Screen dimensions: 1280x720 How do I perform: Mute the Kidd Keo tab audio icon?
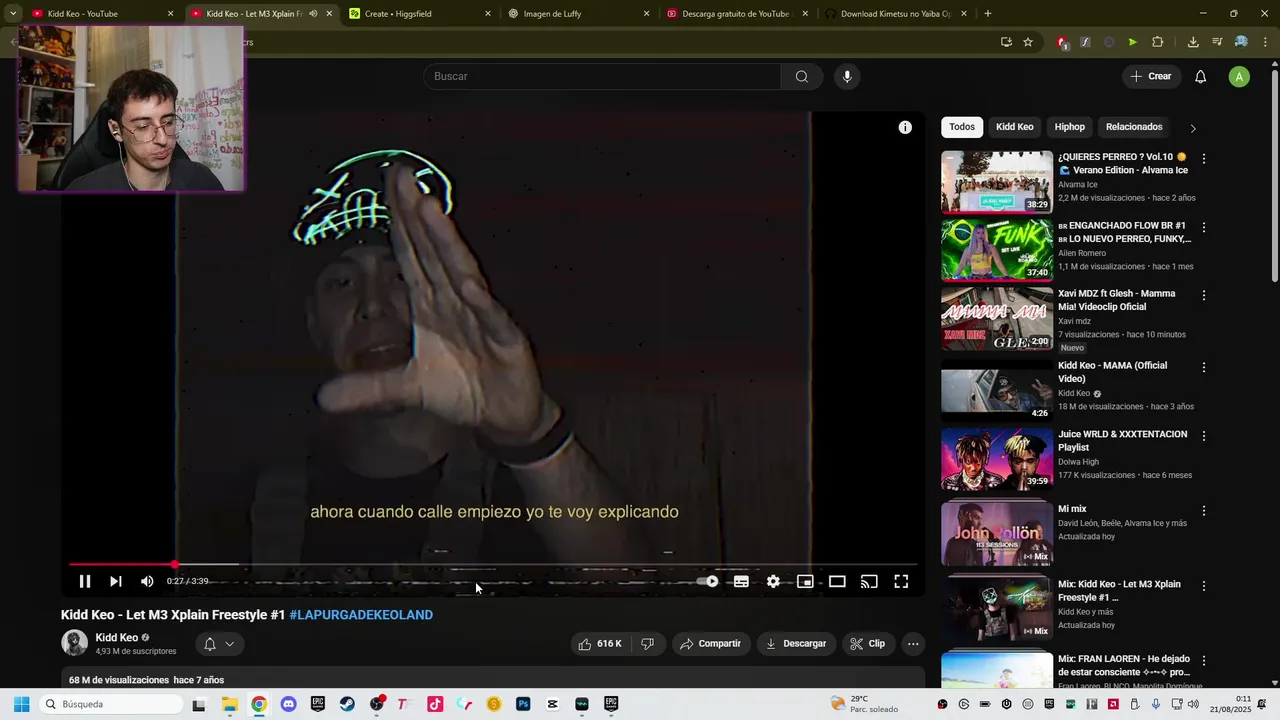point(313,14)
